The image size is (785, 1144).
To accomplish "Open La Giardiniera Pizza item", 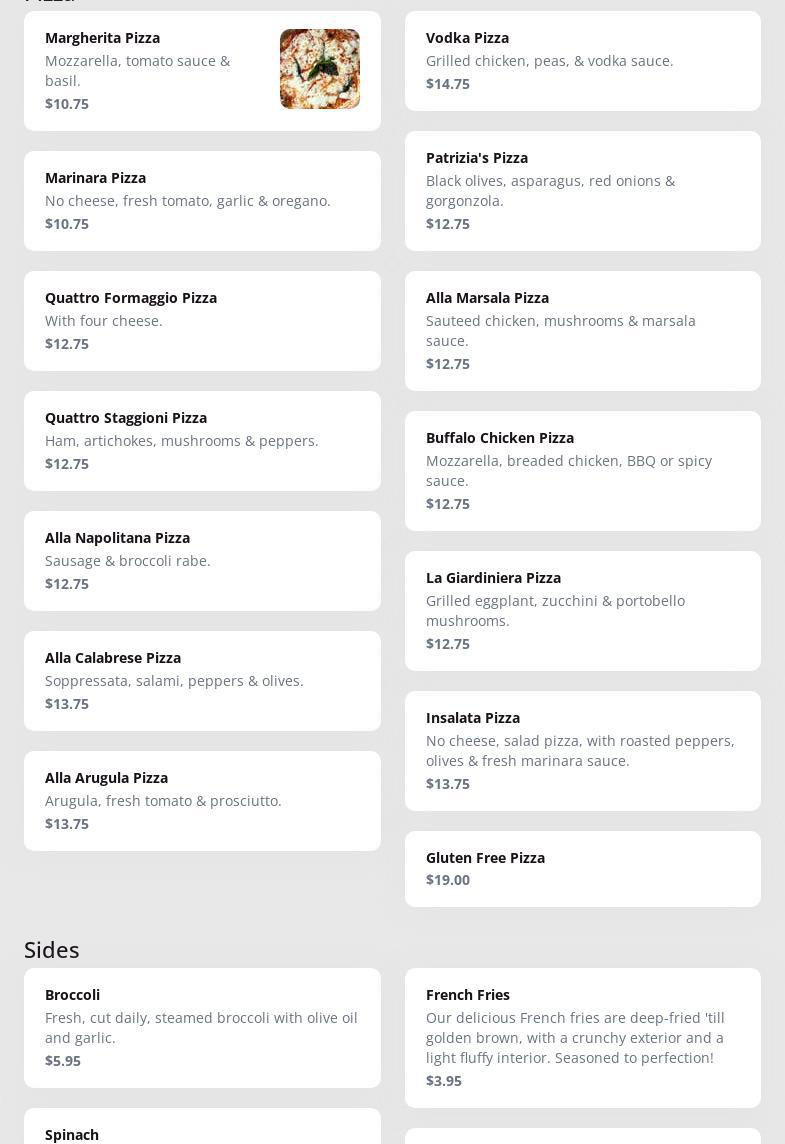I will click(x=582, y=611).
